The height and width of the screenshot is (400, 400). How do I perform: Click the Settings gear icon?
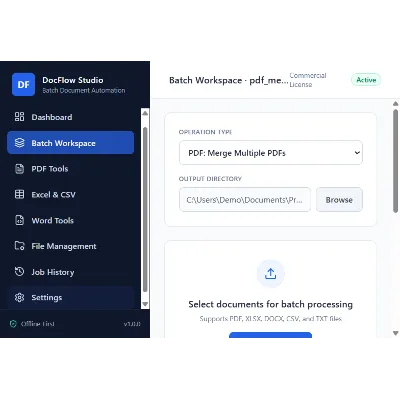pos(19,297)
